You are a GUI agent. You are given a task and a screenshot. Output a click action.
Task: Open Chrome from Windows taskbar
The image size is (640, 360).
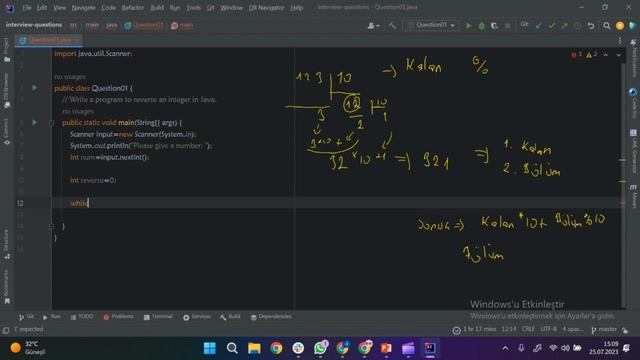coord(276,348)
